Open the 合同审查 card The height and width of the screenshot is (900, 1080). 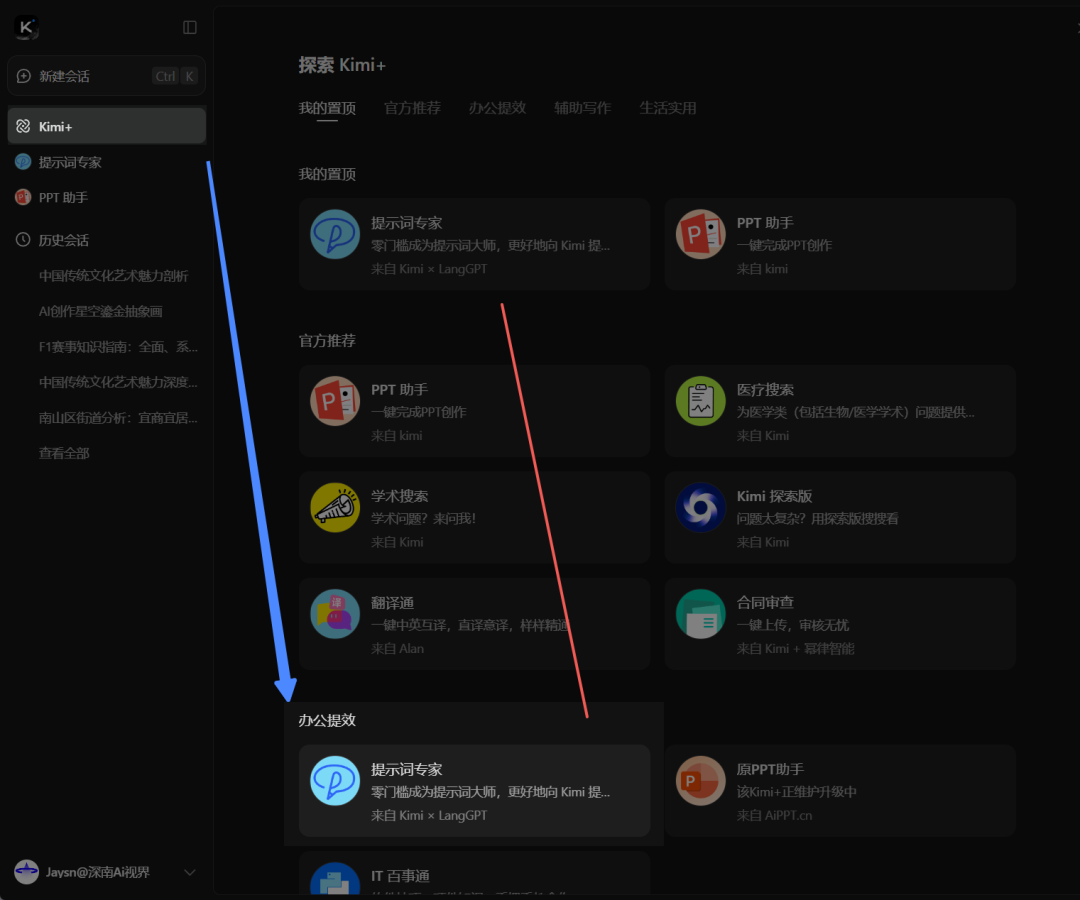point(840,624)
